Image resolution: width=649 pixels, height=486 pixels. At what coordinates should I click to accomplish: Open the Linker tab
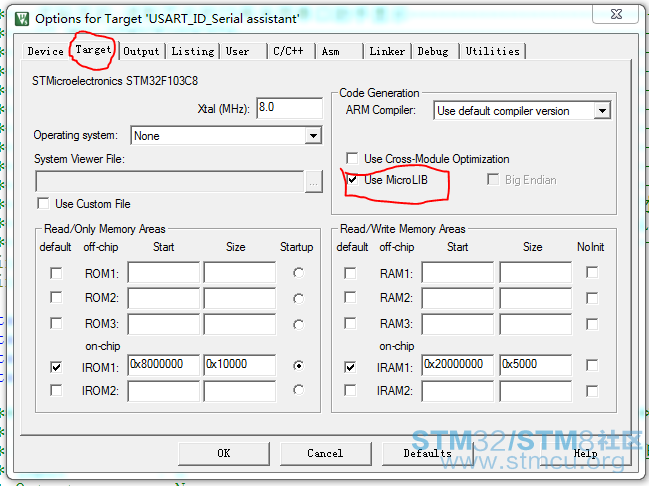(x=387, y=51)
